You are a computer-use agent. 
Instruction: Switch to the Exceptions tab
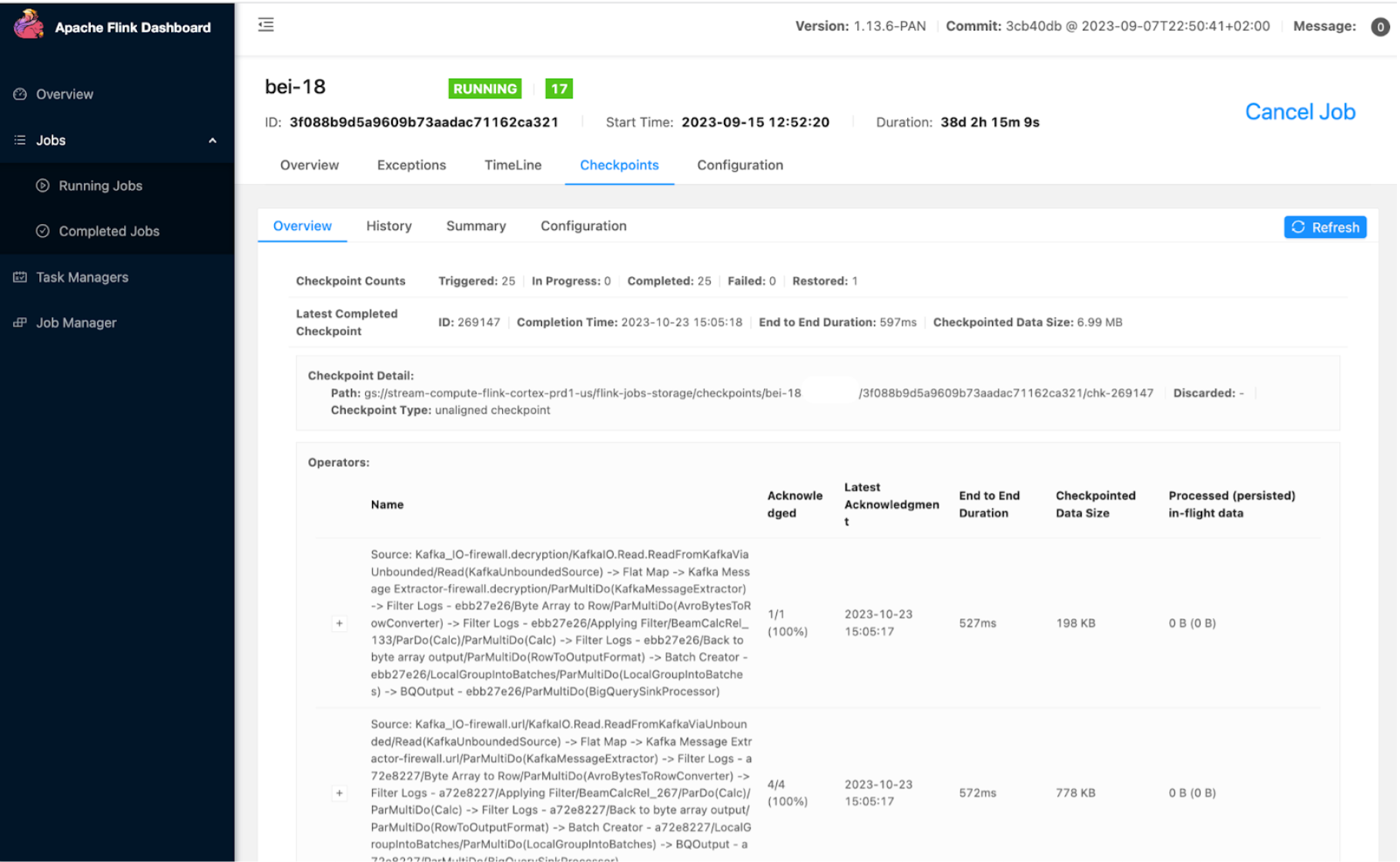coord(411,165)
